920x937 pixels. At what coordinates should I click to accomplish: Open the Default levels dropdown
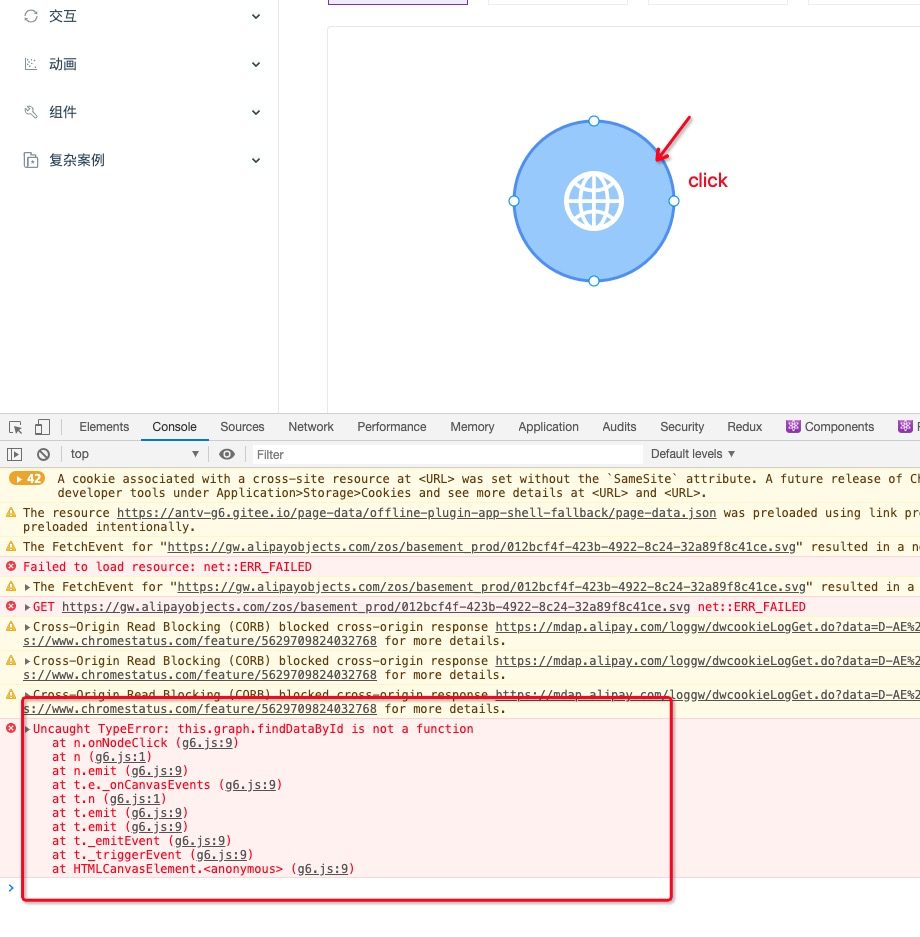point(692,454)
